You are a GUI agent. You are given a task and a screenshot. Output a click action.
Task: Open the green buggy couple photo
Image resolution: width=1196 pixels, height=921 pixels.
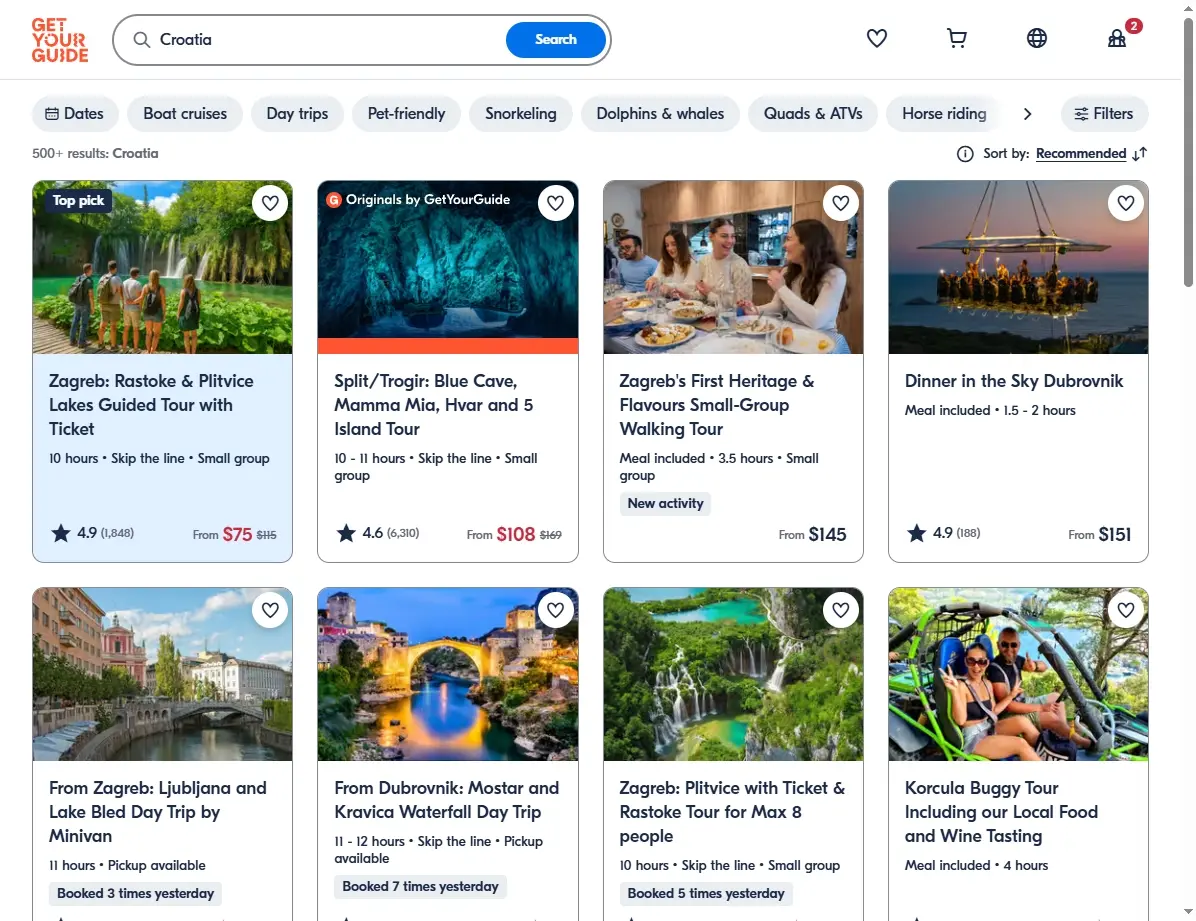pos(1018,675)
